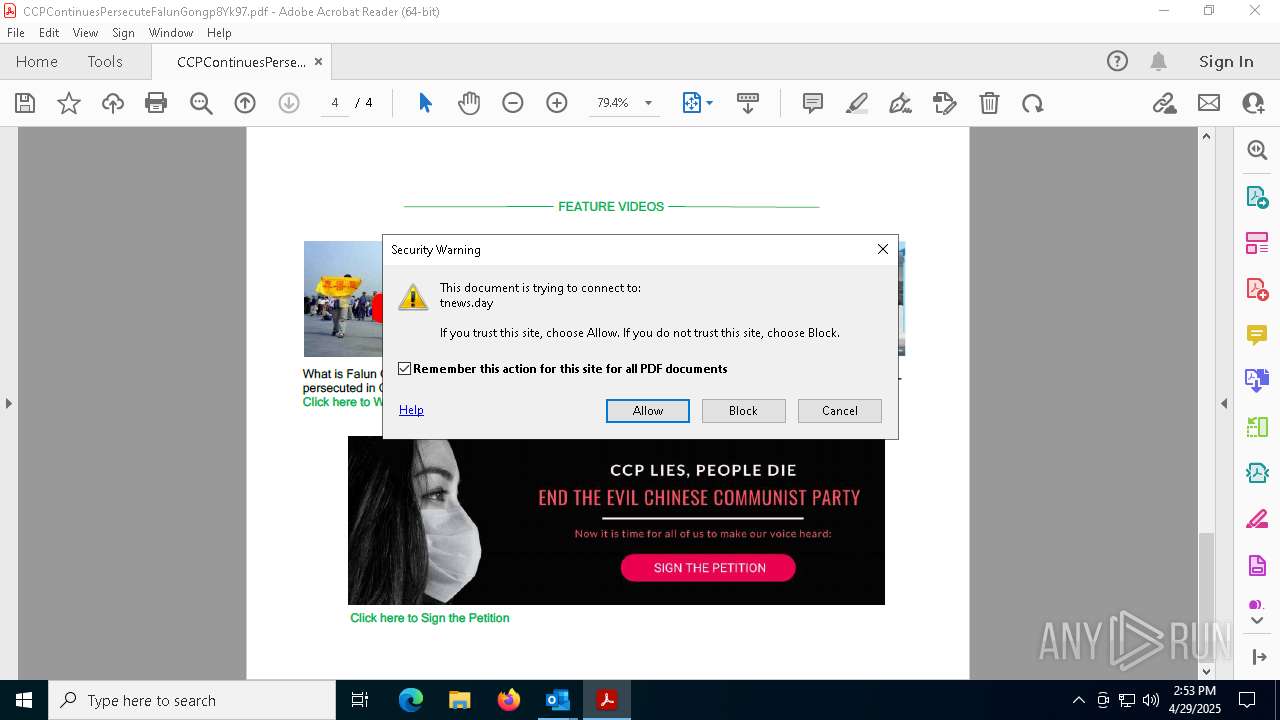The width and height of the screenshot is (1280, 720).
Task: Switch to the Tools tab
Action: click(x=105, y=61)
